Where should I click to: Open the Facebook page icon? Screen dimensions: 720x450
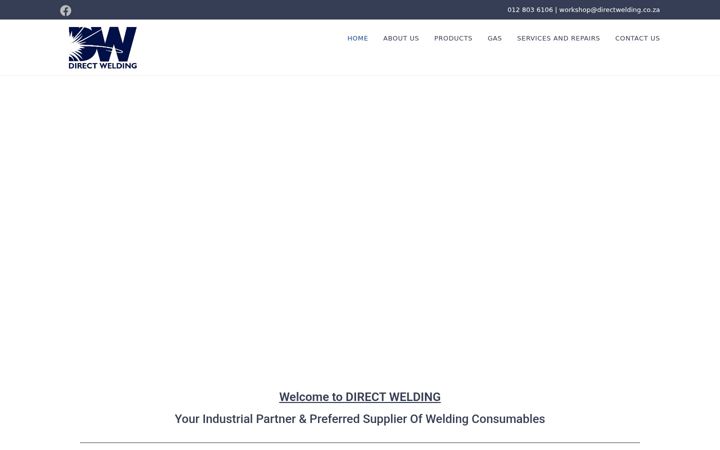(x=66, y=11)
